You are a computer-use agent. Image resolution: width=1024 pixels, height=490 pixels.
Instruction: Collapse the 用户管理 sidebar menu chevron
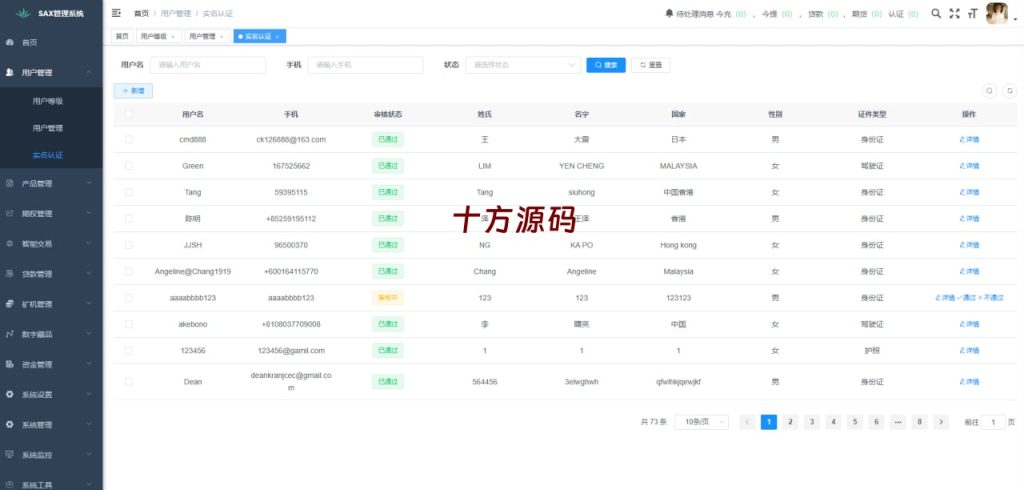89,73
